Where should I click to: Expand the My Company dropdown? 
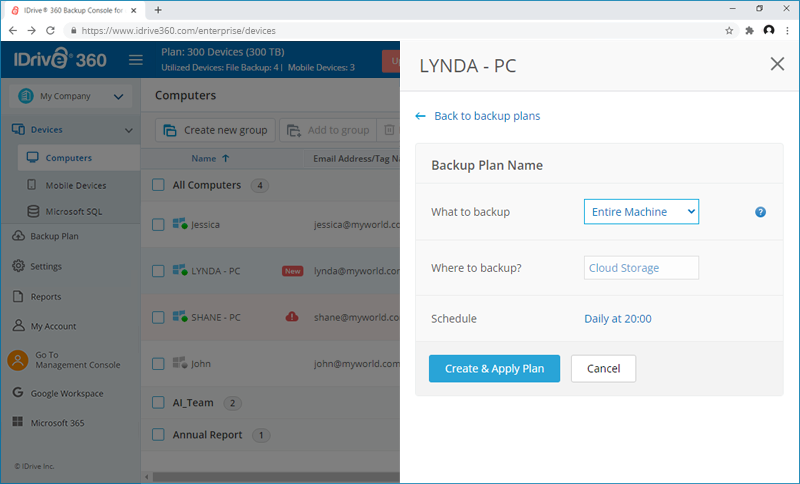(x=70, y=96)
